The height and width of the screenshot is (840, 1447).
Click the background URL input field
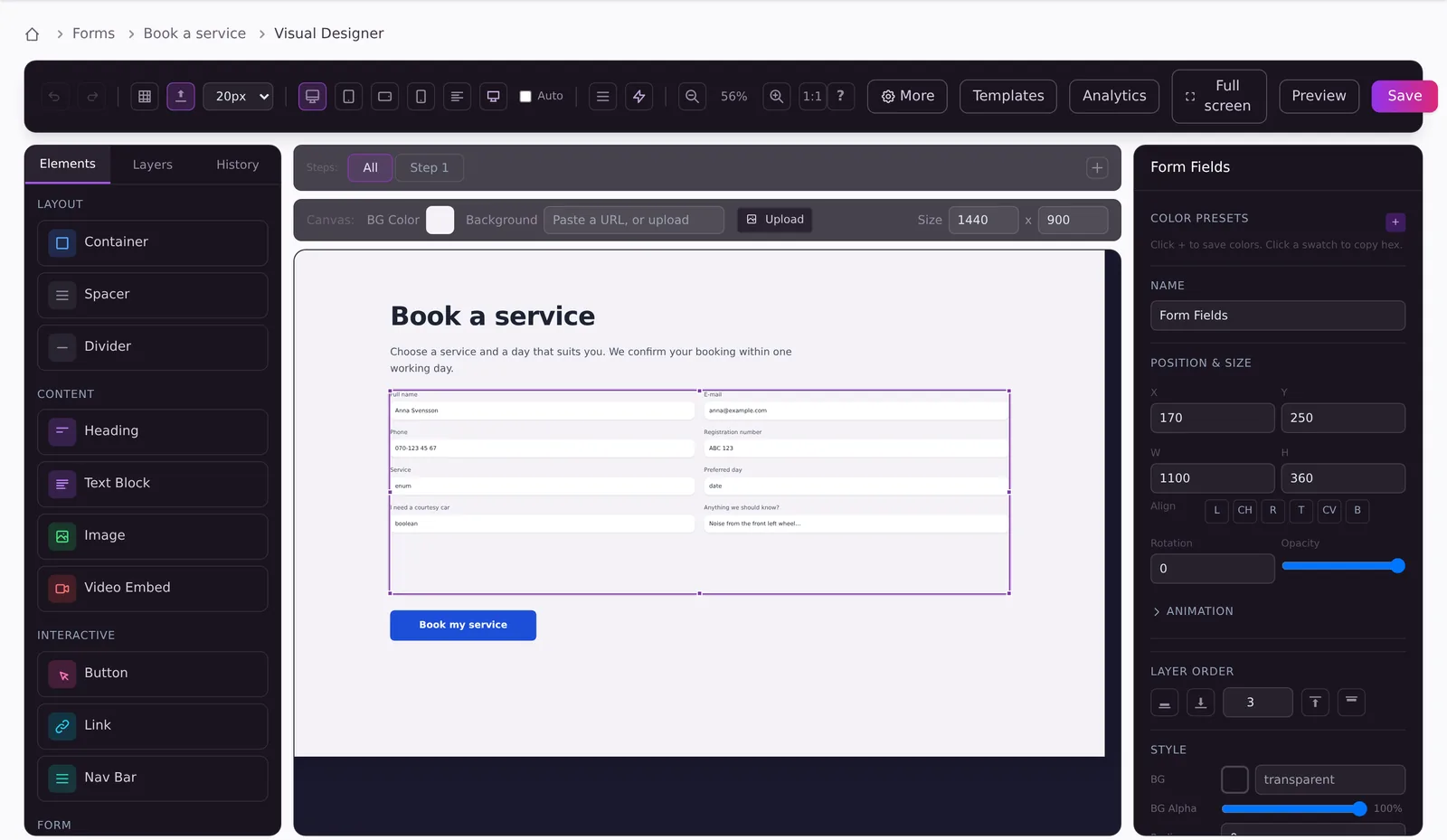[x=633, y=220]
